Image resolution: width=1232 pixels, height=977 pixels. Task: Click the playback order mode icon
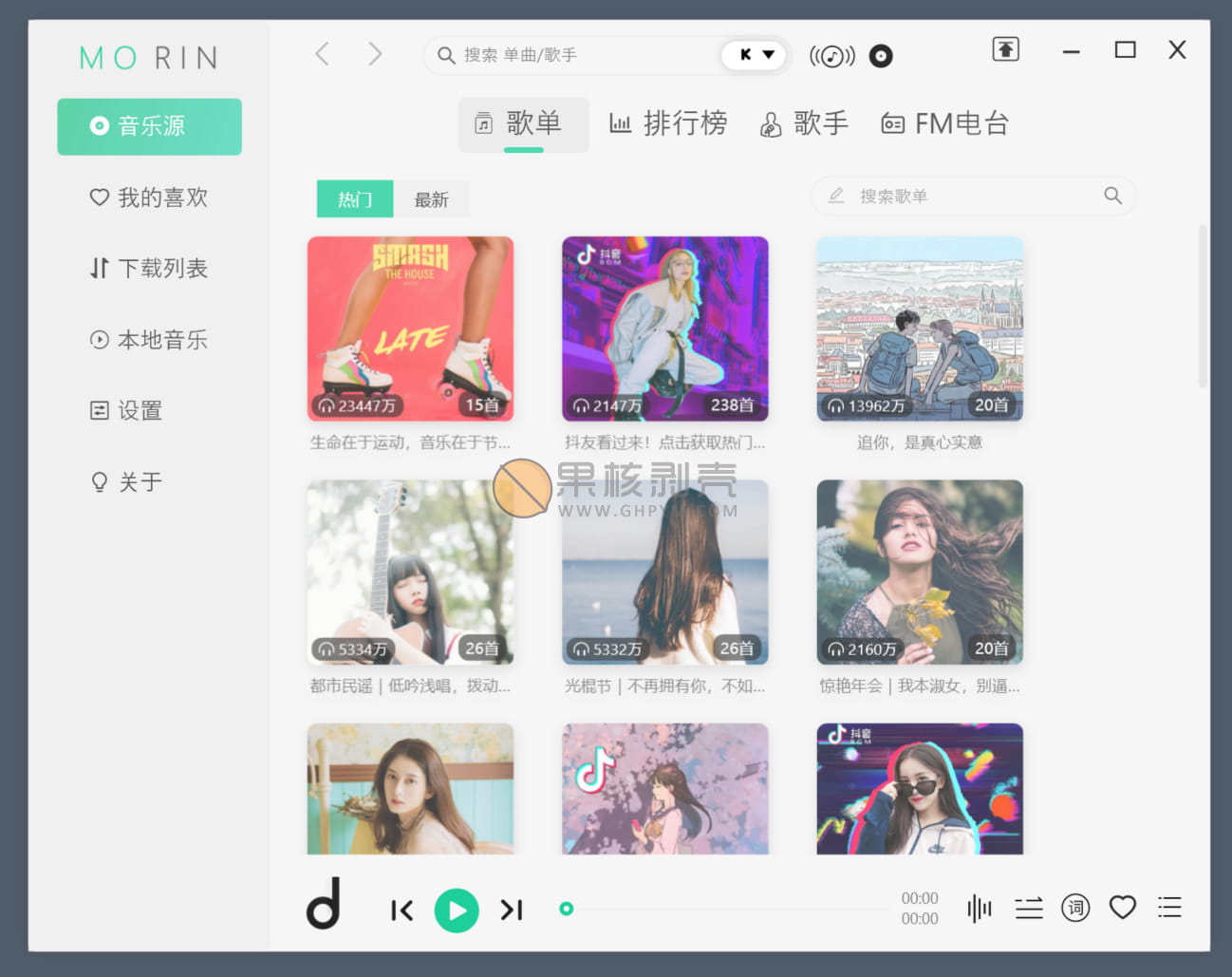pyautogui.click(x=1028, y=909)
